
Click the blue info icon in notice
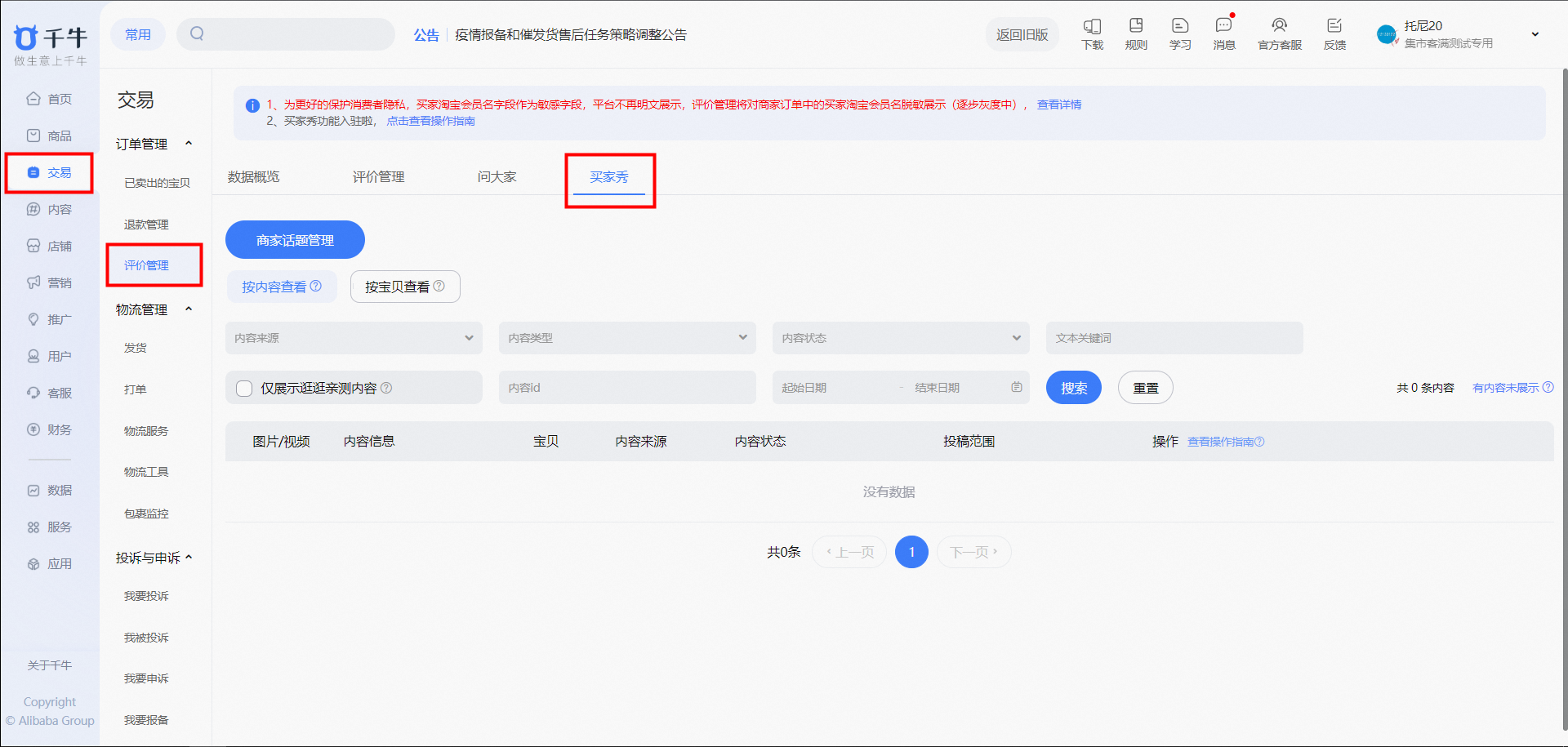(252, 105)
